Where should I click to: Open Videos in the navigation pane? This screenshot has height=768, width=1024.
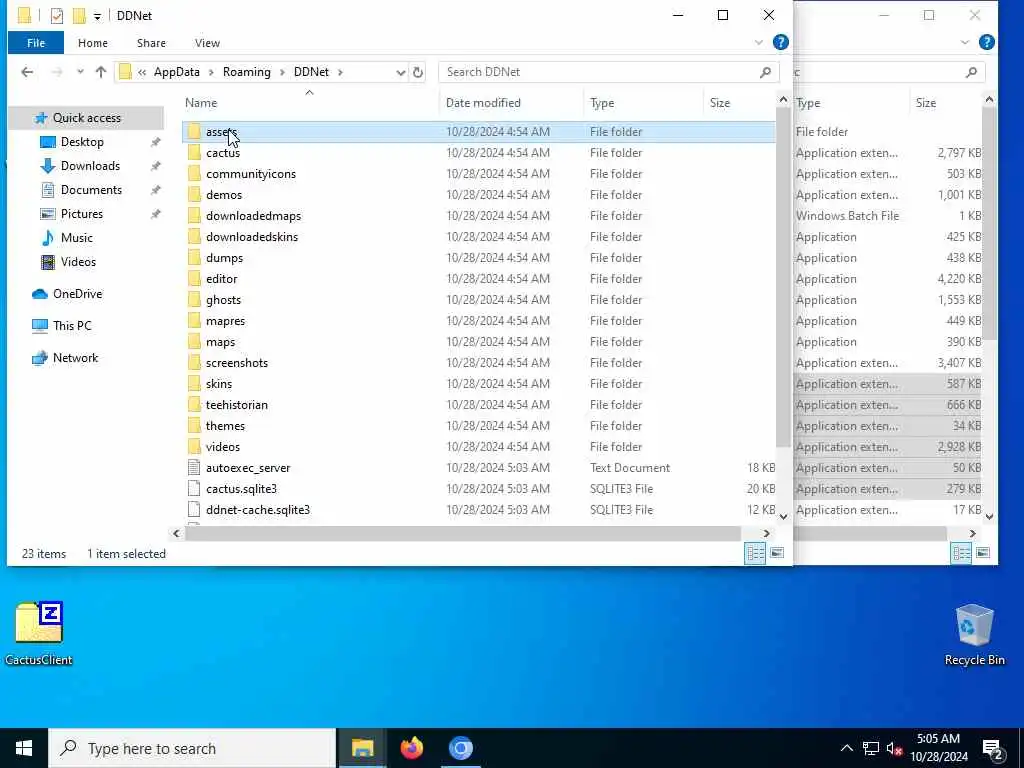click(x=78, y=262)
